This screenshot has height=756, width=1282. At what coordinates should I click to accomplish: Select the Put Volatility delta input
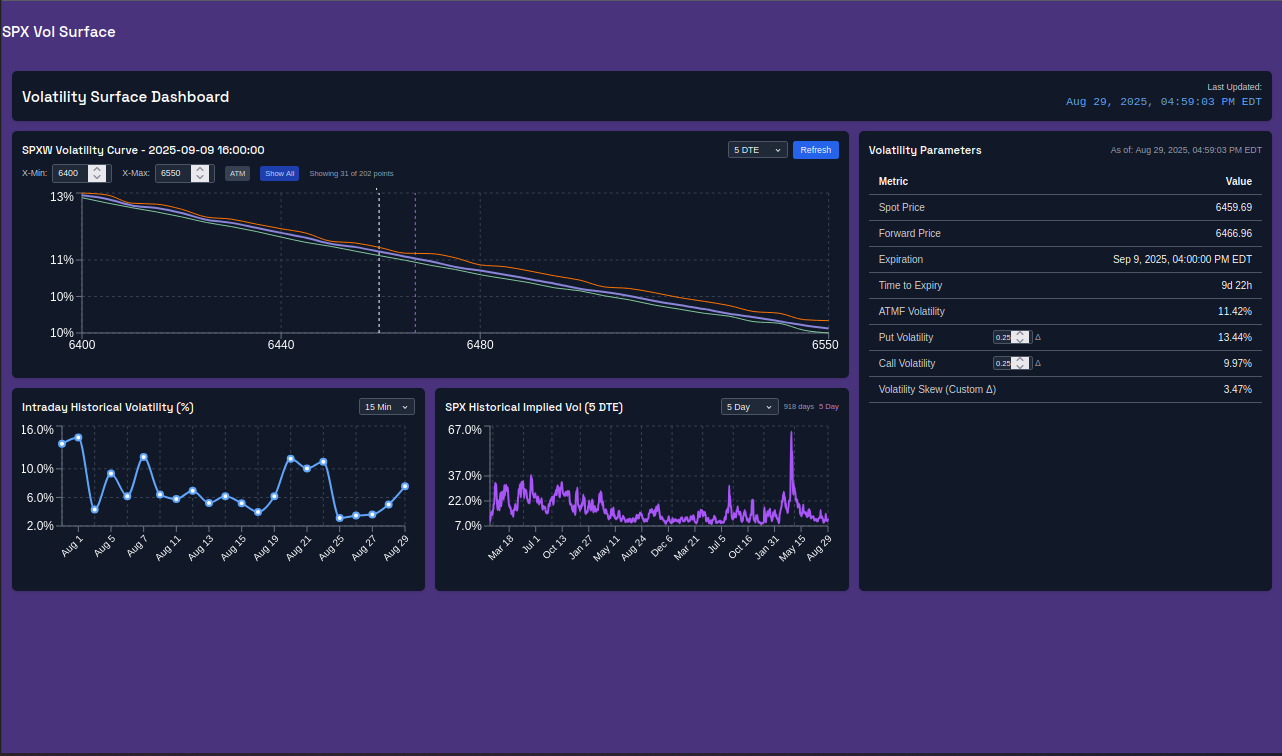1002,337
